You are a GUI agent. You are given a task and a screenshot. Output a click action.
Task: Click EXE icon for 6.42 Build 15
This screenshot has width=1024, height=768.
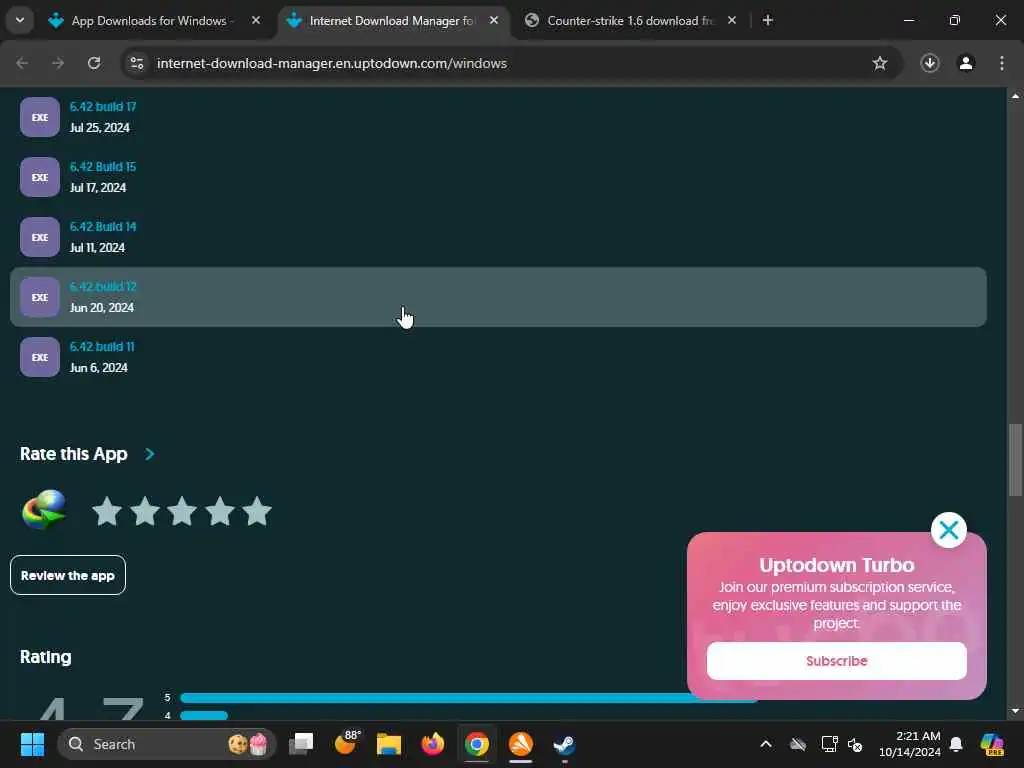(40, 177)
